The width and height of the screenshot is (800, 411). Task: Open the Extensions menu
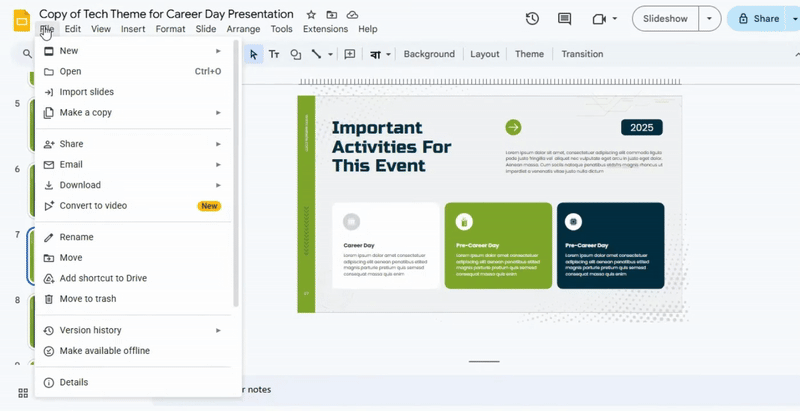[325, 29]
